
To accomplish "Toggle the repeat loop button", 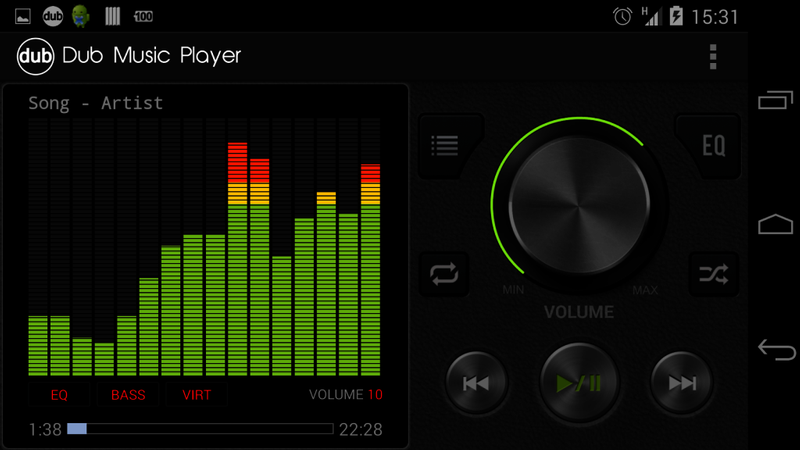I will coord(444,274).
